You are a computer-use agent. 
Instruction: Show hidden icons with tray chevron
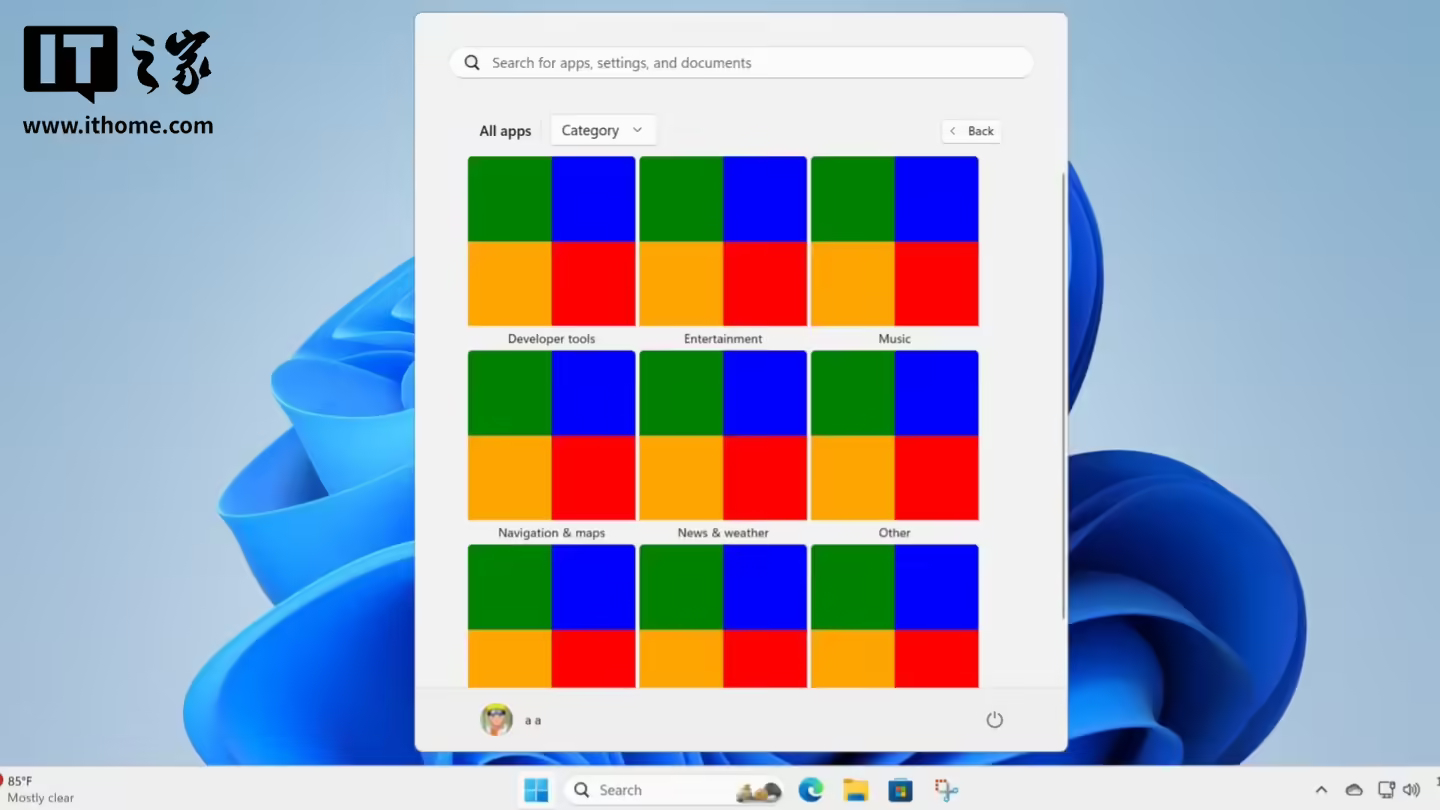pyautogui.click(x=1321, y=790)
